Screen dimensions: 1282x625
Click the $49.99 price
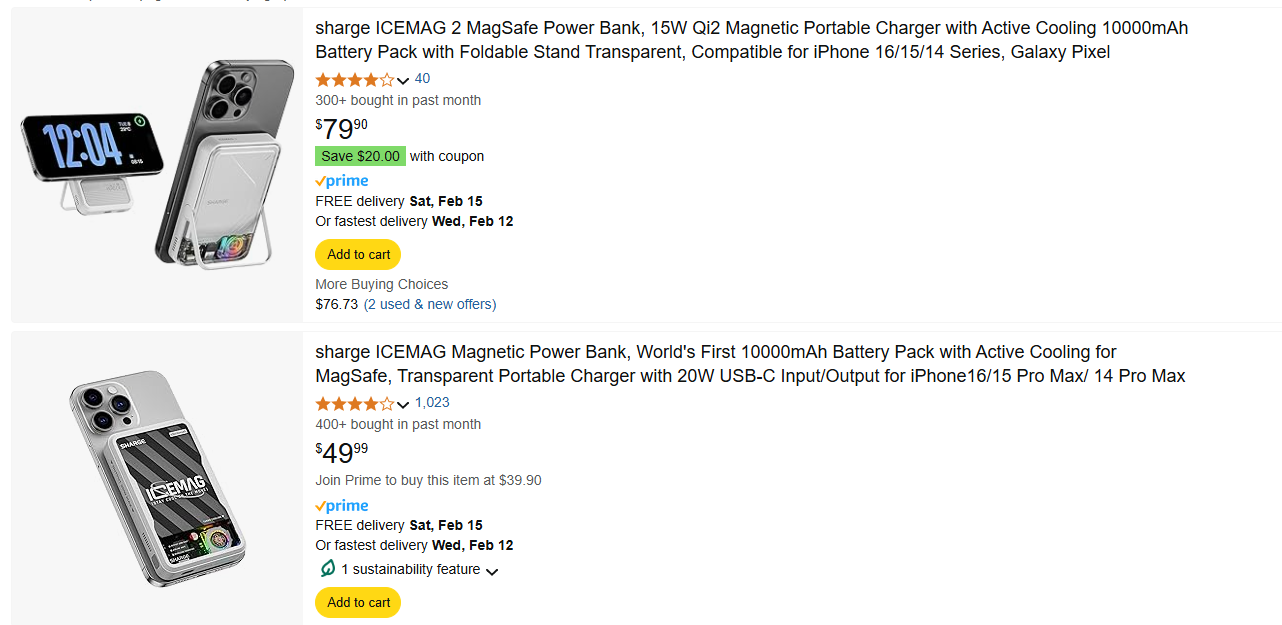click(x=342, y=453)
